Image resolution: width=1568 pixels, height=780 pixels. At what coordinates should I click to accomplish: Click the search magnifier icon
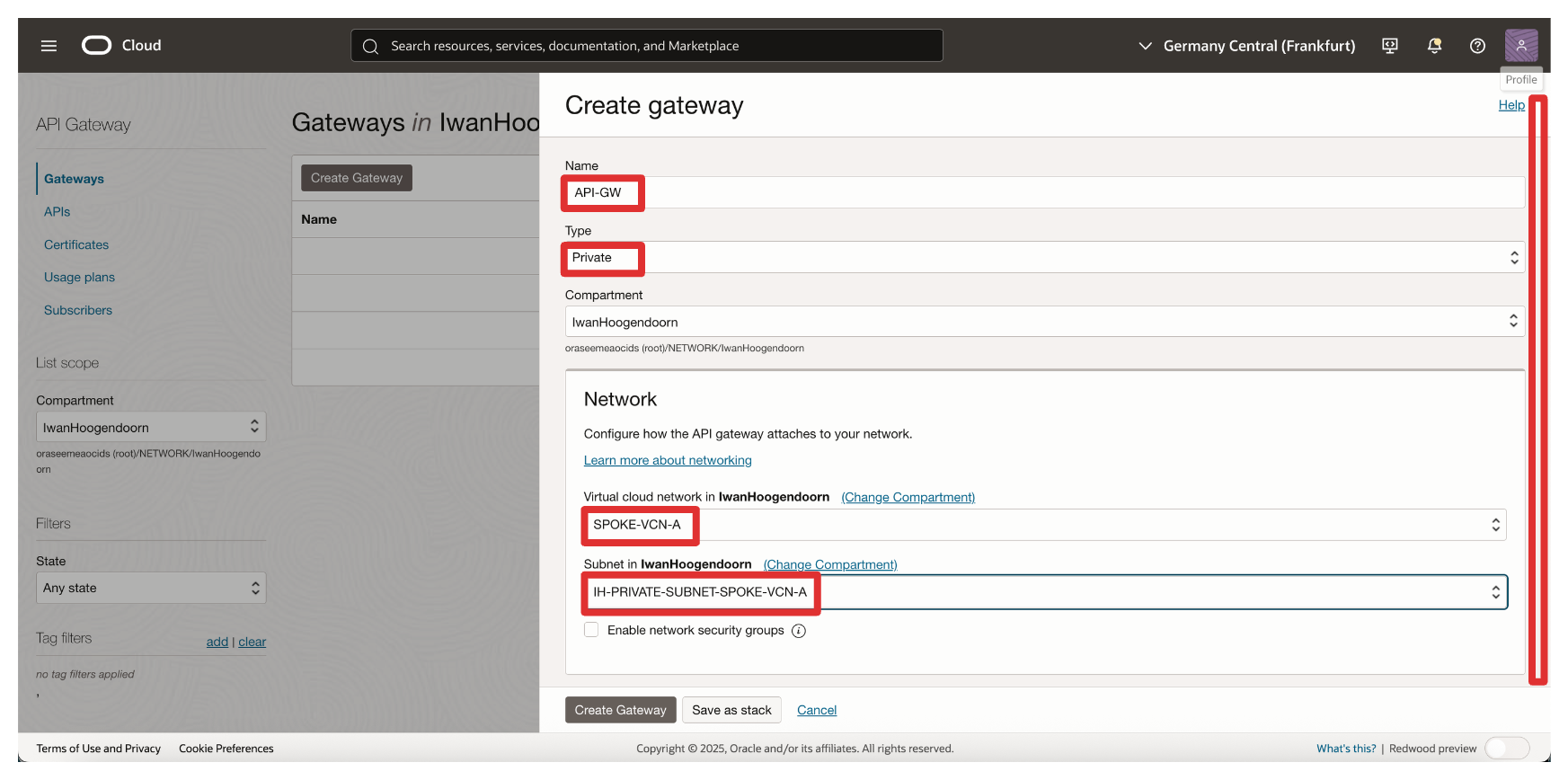point(370,46)
